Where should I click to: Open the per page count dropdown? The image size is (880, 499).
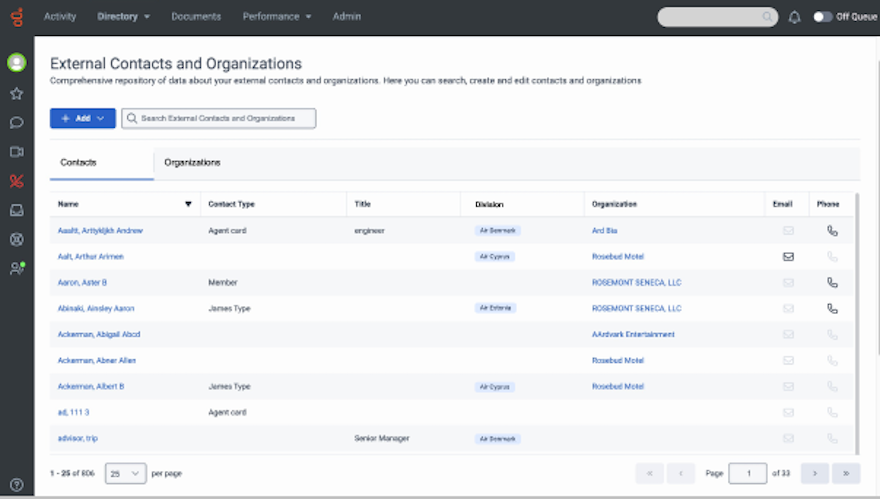point(127,473)
